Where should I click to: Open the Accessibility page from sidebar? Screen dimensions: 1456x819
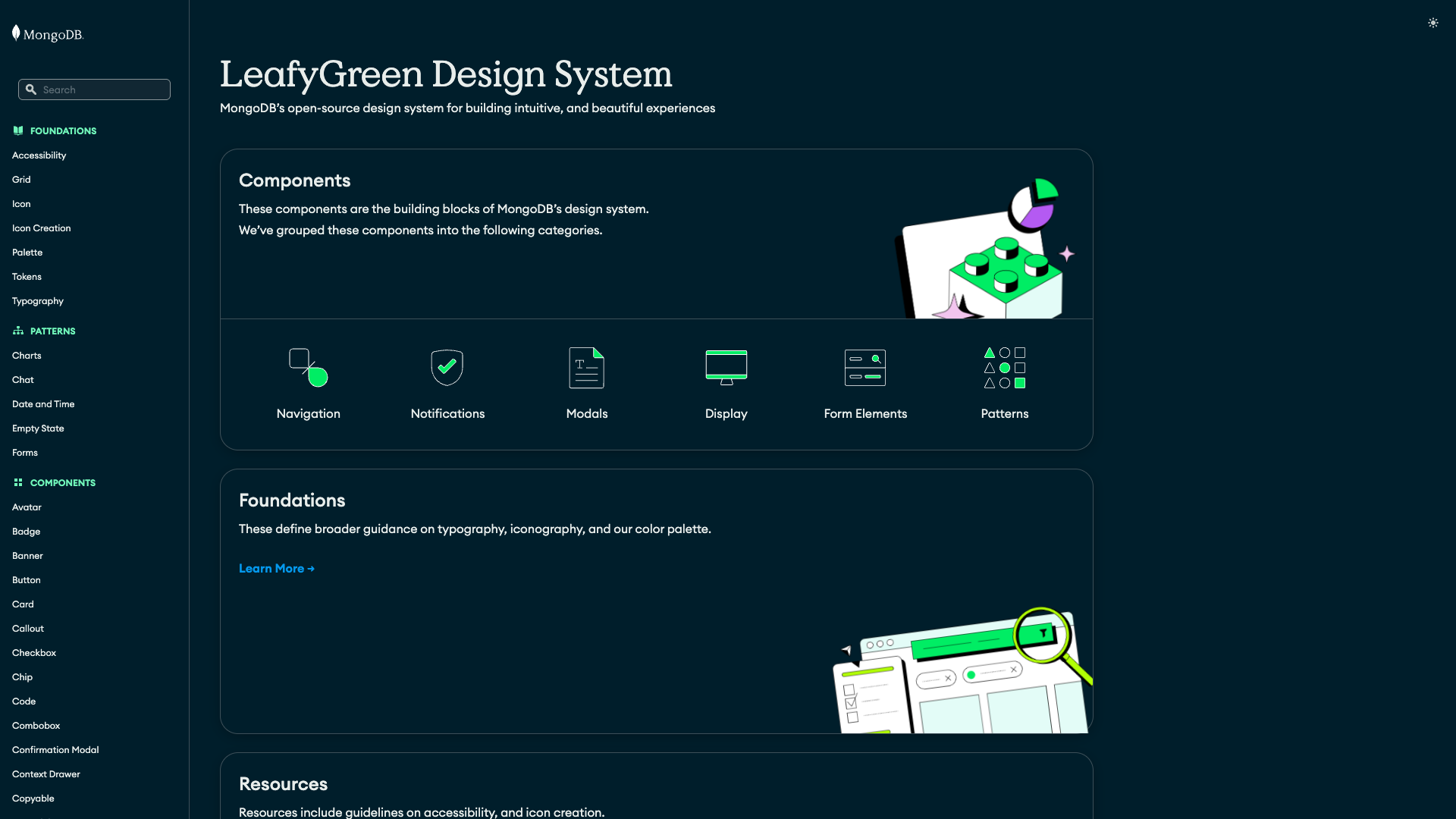coord(39,155)
